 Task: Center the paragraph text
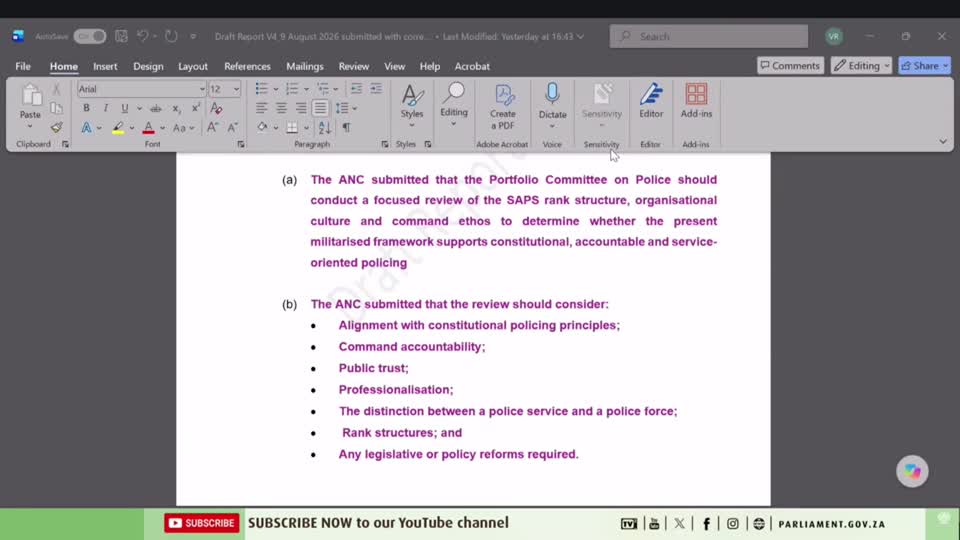click(281, 108)
